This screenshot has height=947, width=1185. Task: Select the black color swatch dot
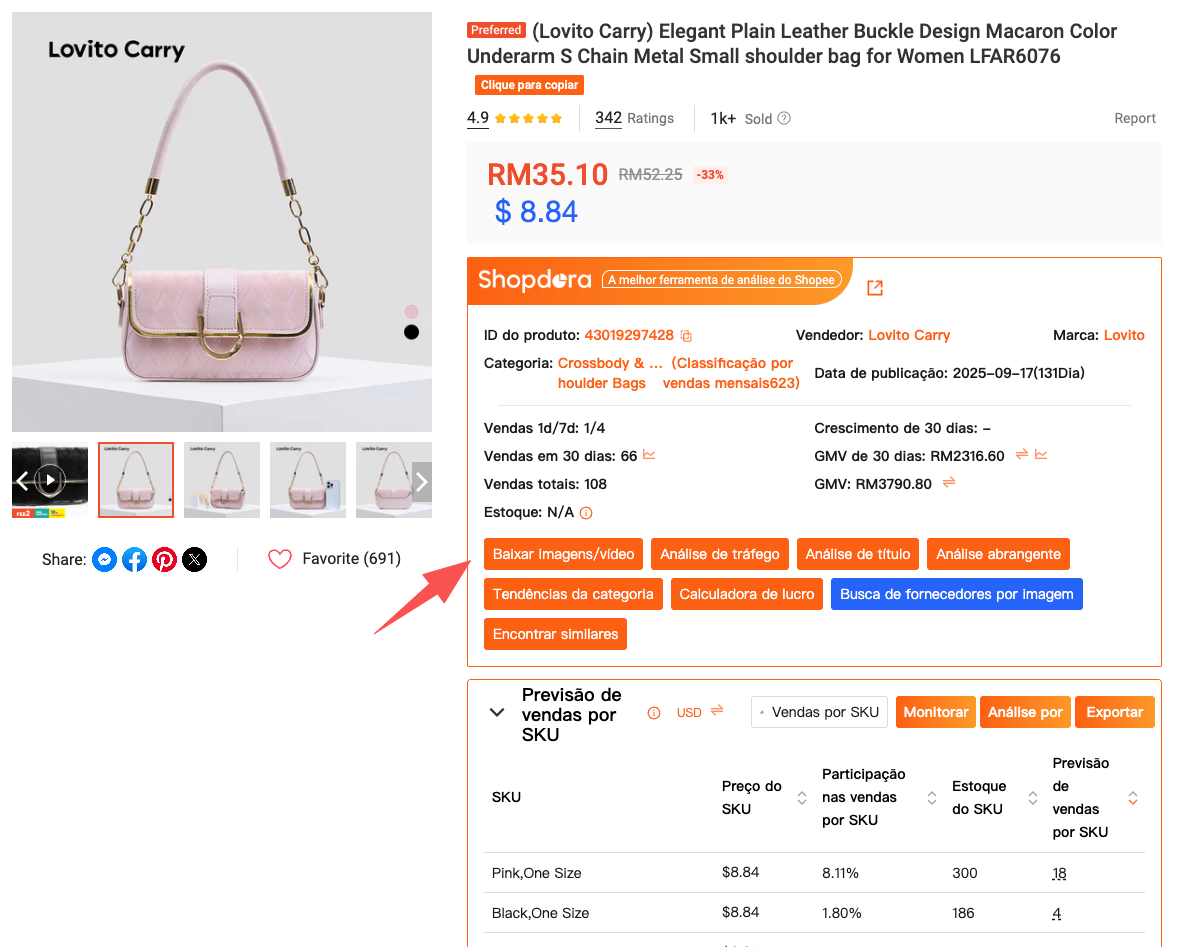point(411,332)
